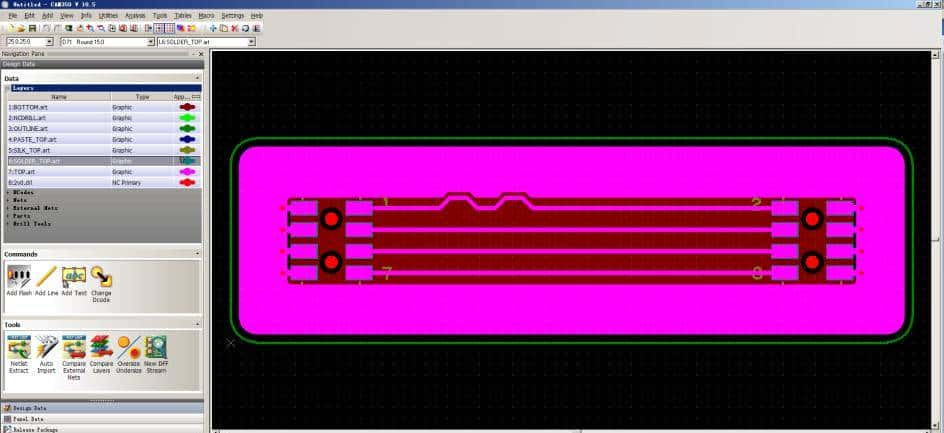Switch to Release Package pane
The image size is (944, 433).
coord(35,429)
